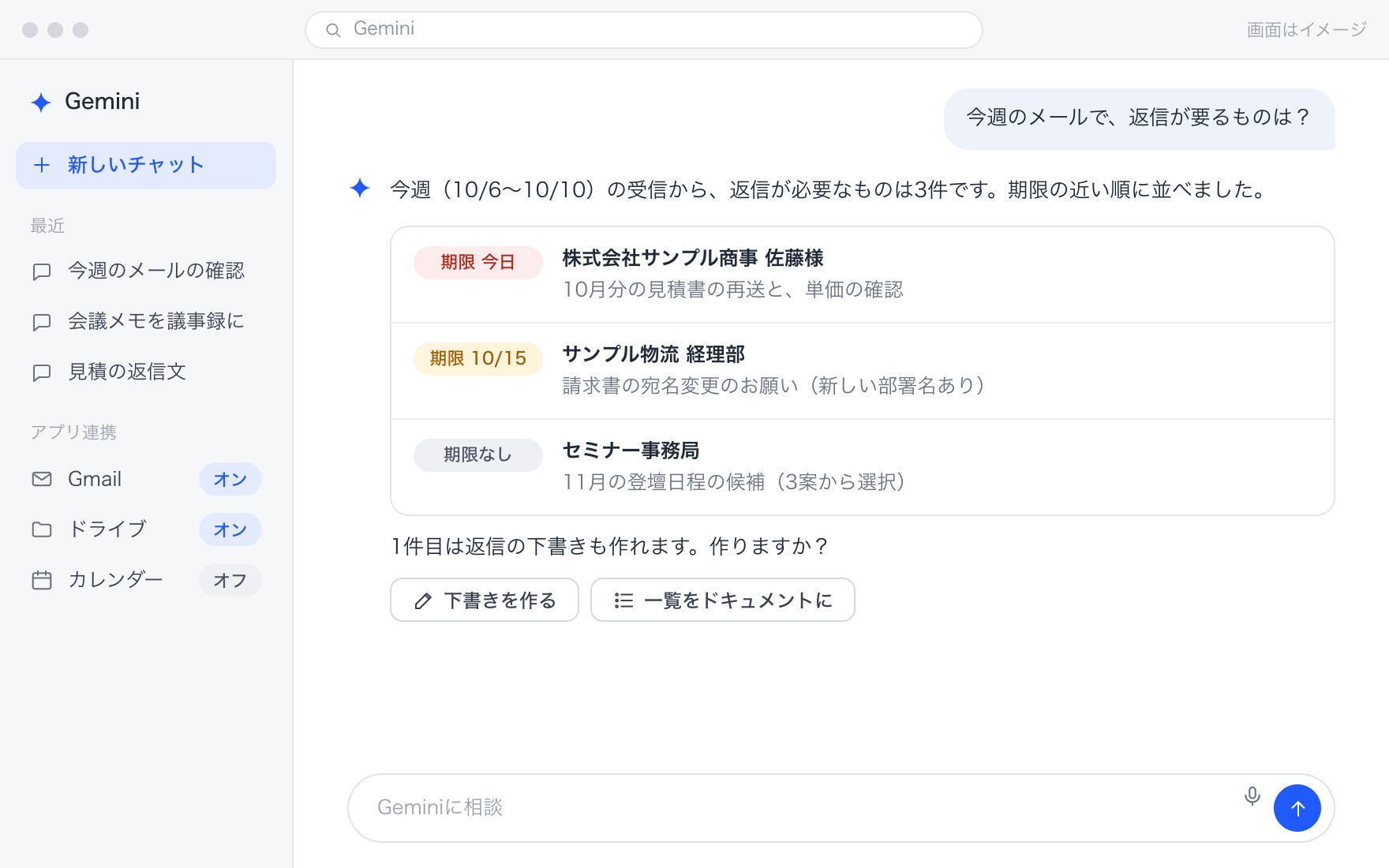Screen dimensions: 1389x868
Task: Click the Gemini search field at top
Action: click(x=644, y=30)
